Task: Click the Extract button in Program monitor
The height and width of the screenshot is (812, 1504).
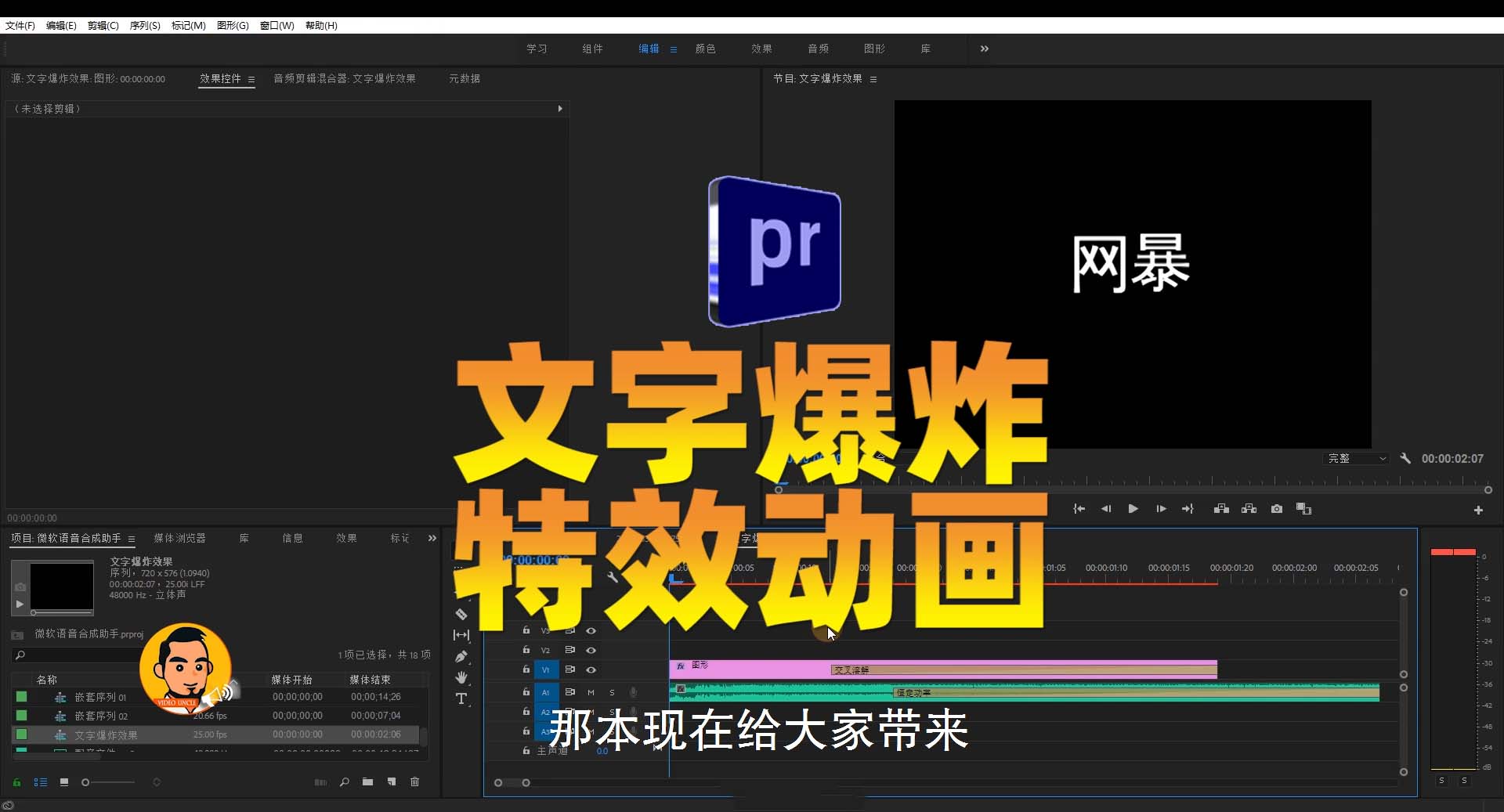Action: click(x=1249, y=509)
